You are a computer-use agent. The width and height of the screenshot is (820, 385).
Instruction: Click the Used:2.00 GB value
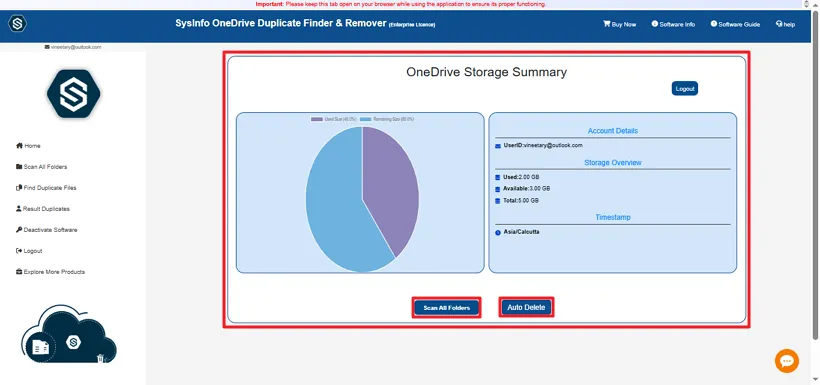pyautogui.click(x=521, y=177)
